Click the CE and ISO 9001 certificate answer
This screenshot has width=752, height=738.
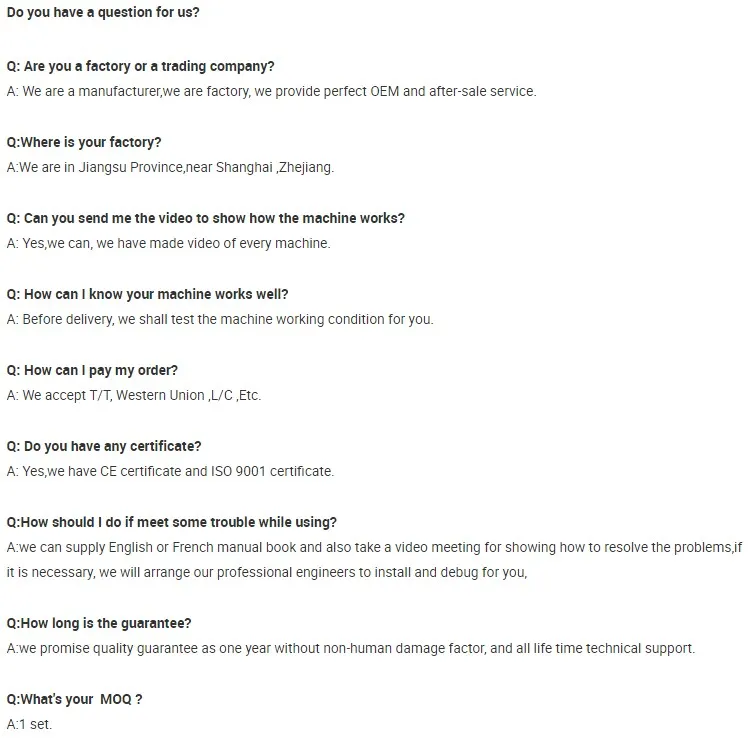point(170,471)
